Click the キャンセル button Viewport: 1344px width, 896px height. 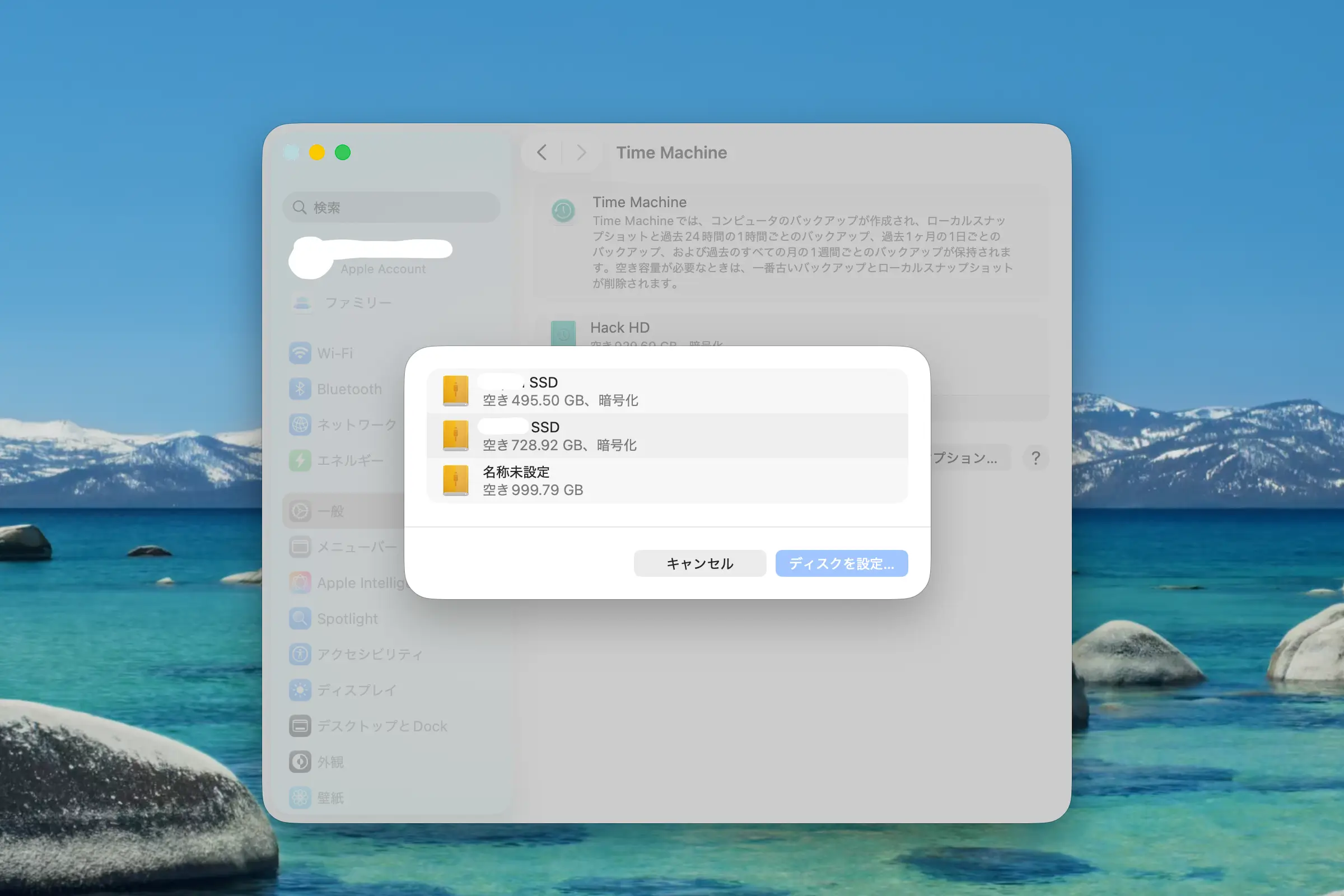[699, 563]
